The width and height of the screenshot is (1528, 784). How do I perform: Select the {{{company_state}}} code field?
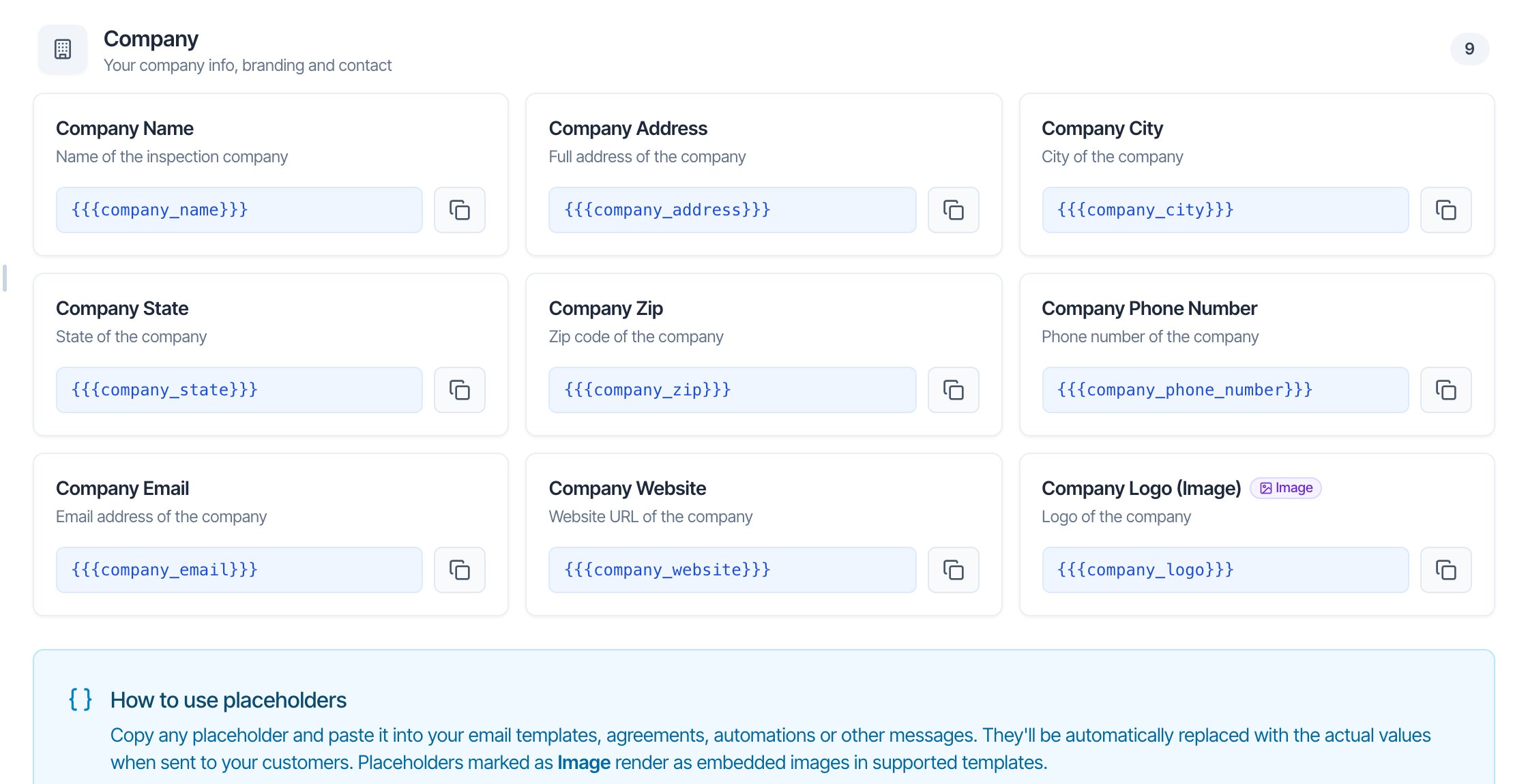click(239, 390)
